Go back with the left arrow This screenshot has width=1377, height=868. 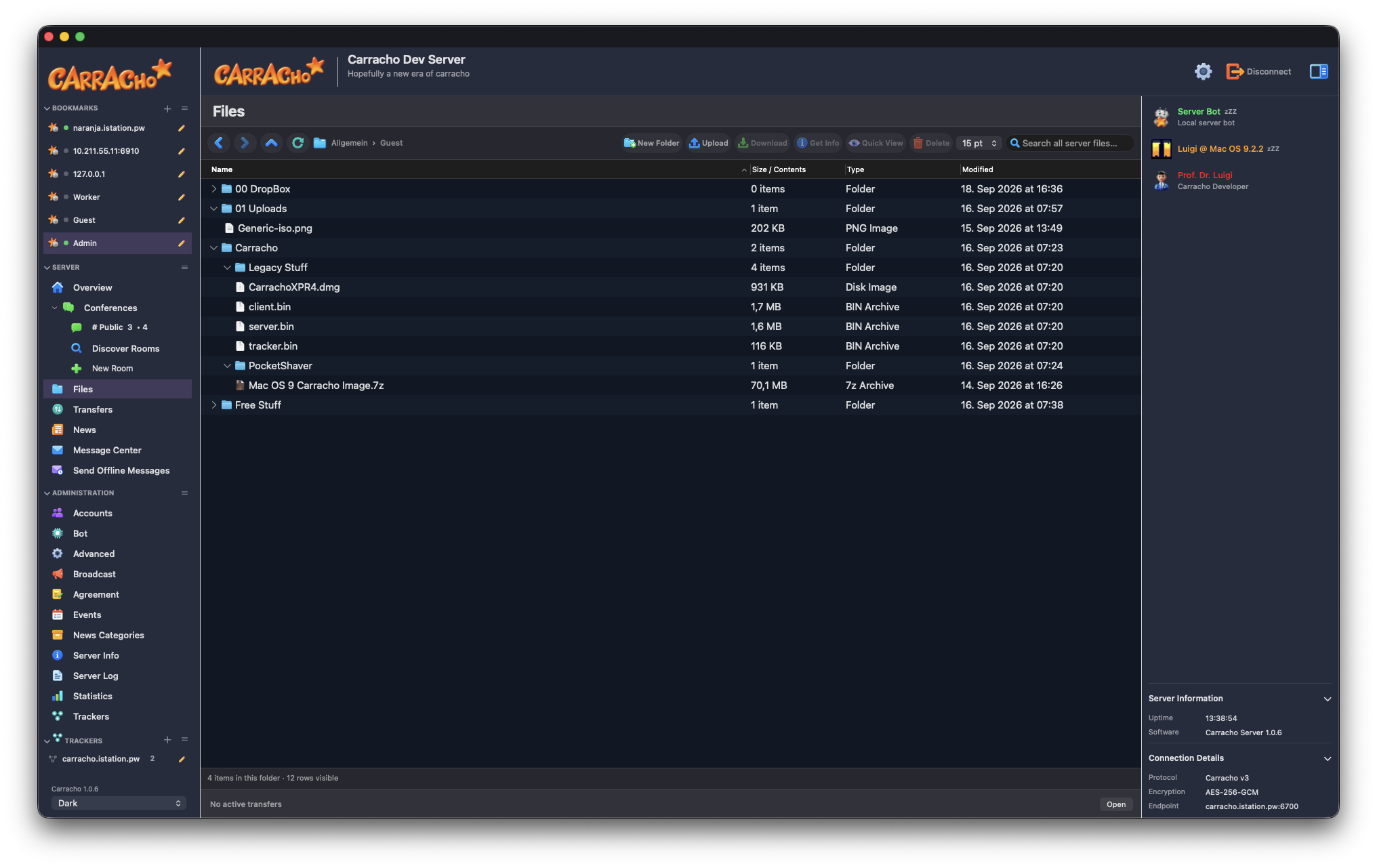[218, 143]
